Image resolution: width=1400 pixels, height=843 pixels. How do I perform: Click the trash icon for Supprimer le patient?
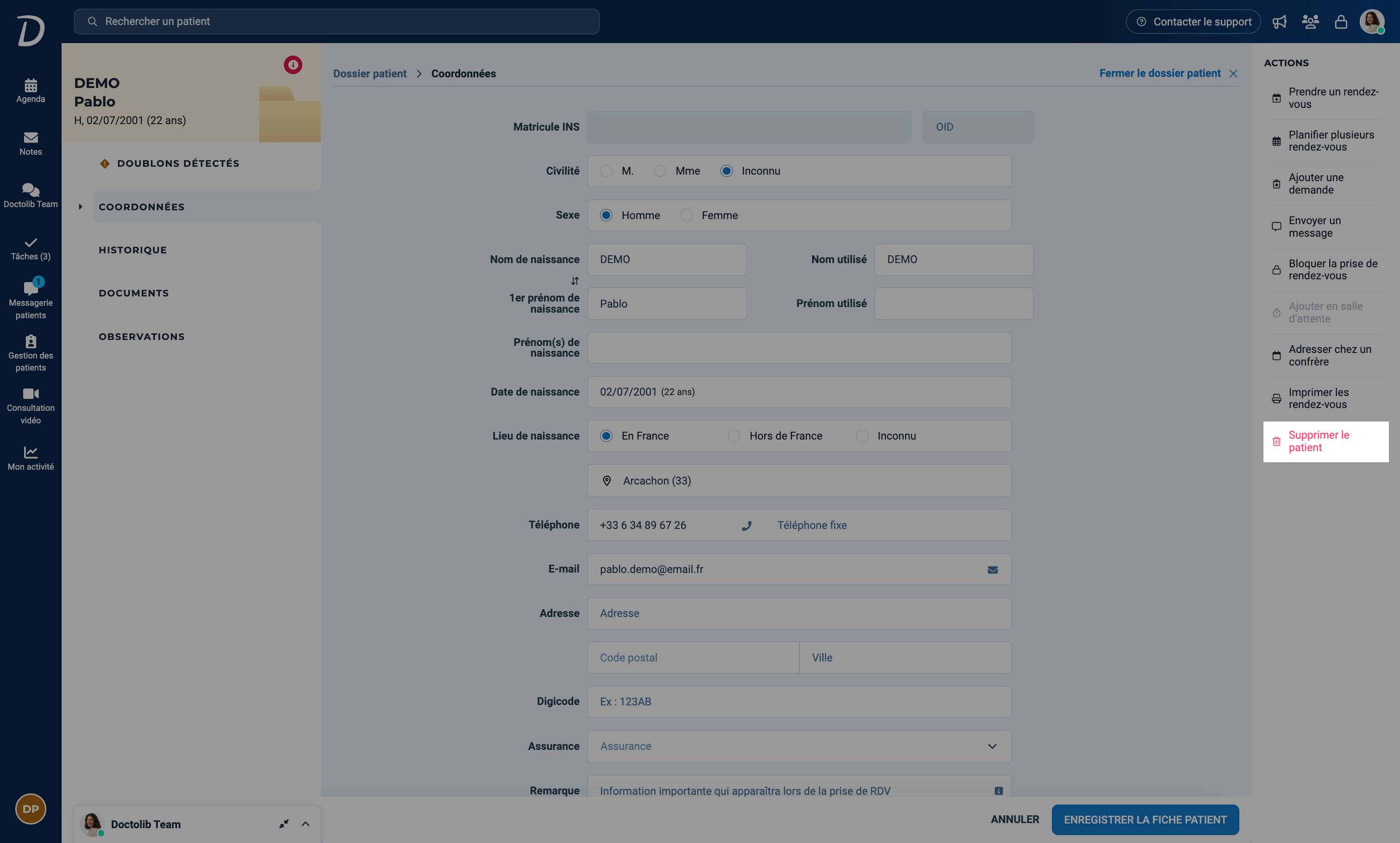(1276, 441)
